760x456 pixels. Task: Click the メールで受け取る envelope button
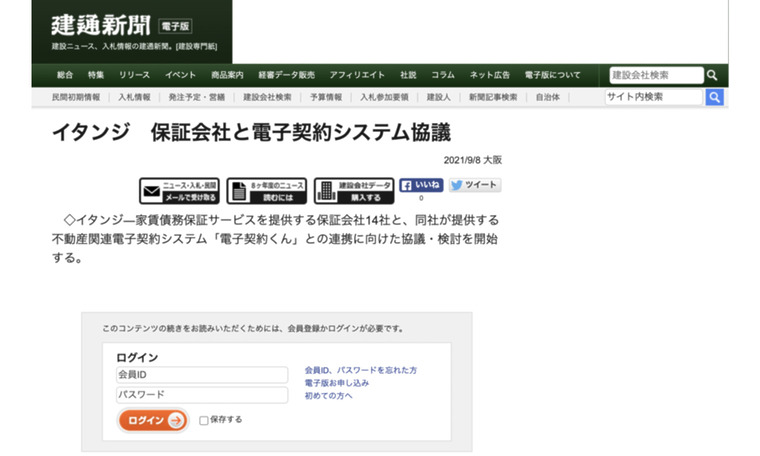coord(178,190)
